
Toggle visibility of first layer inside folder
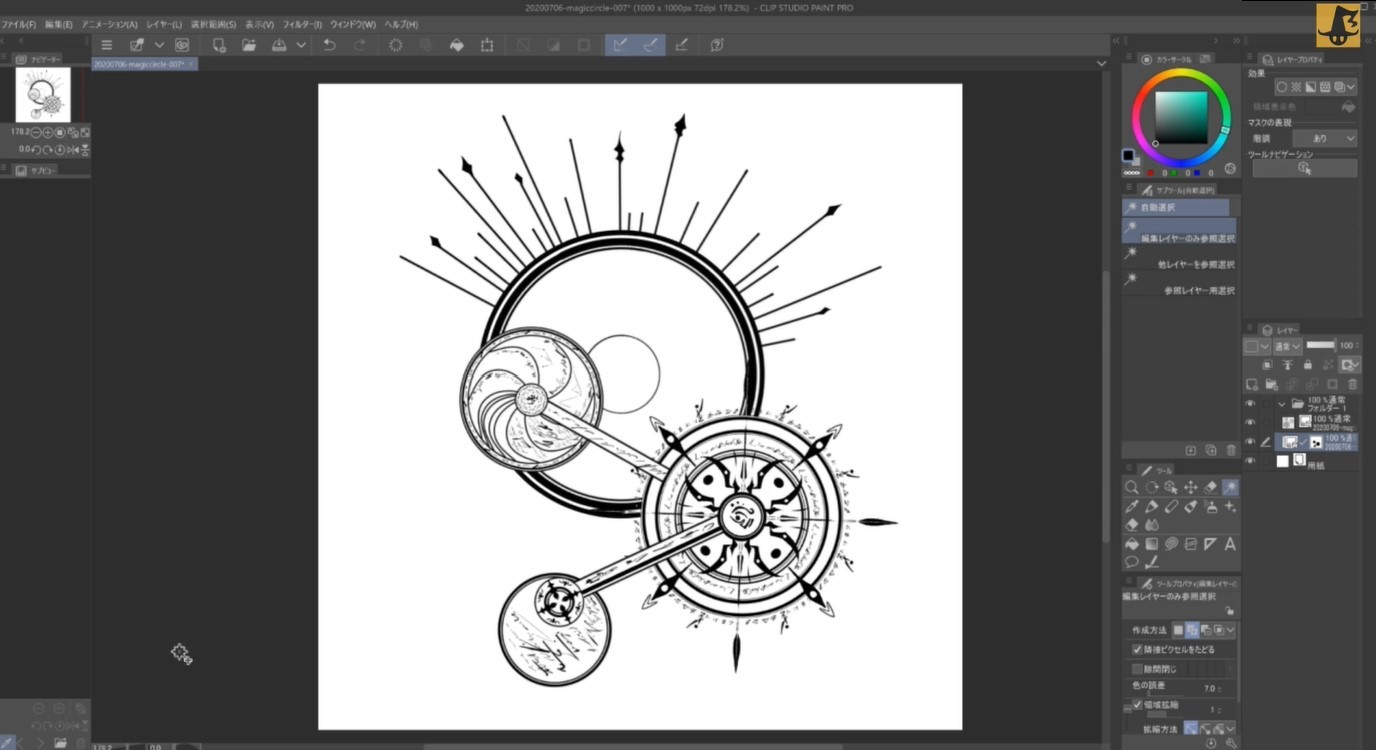click(1250, 421)
